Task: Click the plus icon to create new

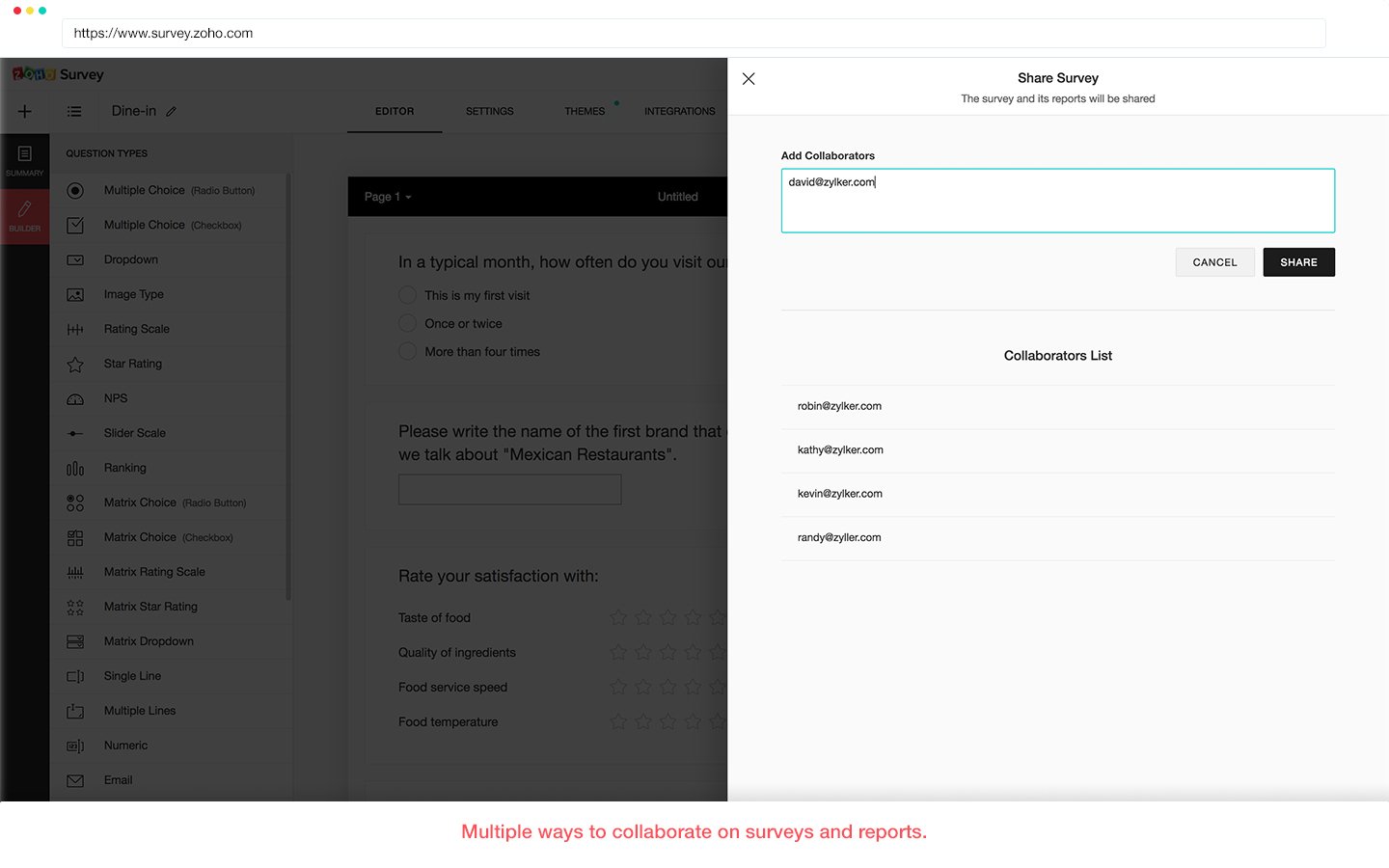Action: point(25,111)
